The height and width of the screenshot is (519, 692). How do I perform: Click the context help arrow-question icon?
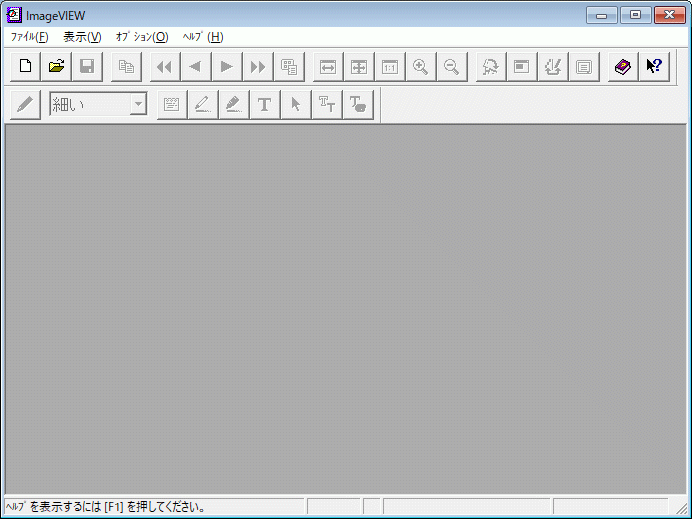654,67
